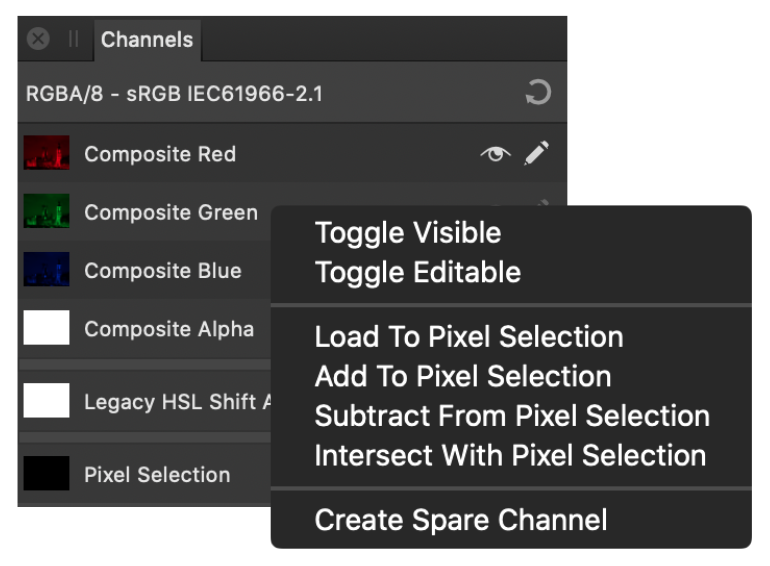This screenshot has height=566, width=770.
Task: Click the reset channels circular arrow icon
Action: pos(538,92)
